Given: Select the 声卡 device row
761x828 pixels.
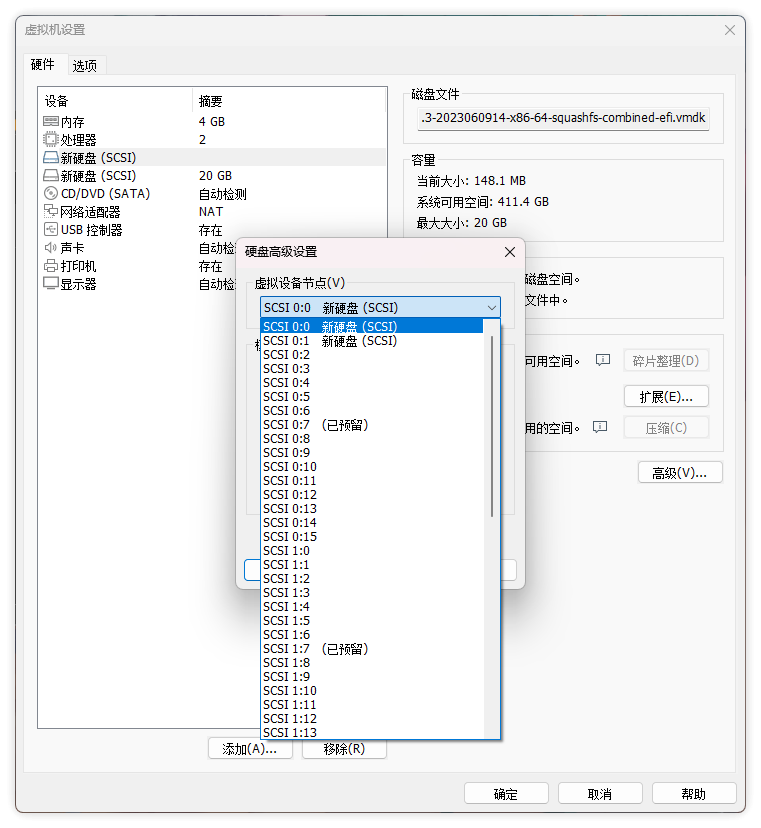Looking at the screenshot, I should click(x=137, y=248).
